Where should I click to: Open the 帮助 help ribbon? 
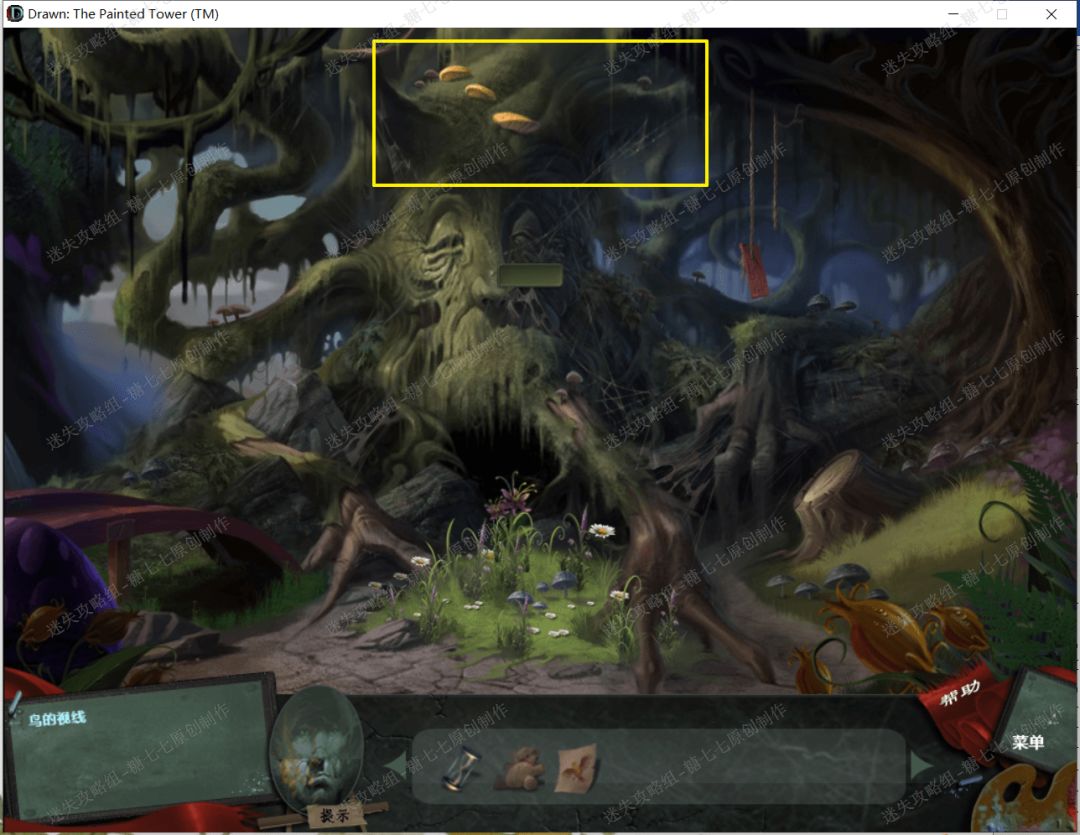[x=960, y=692]
